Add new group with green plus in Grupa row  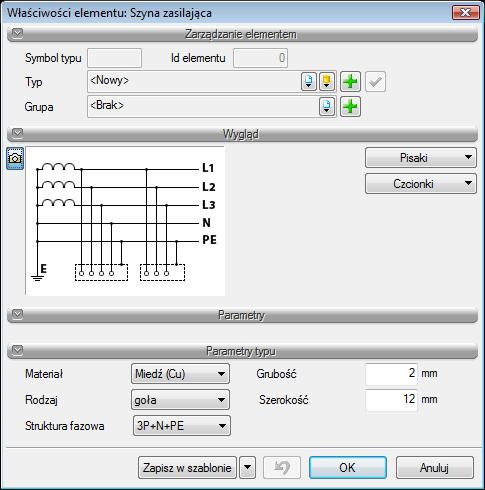(x=350, y=107)
